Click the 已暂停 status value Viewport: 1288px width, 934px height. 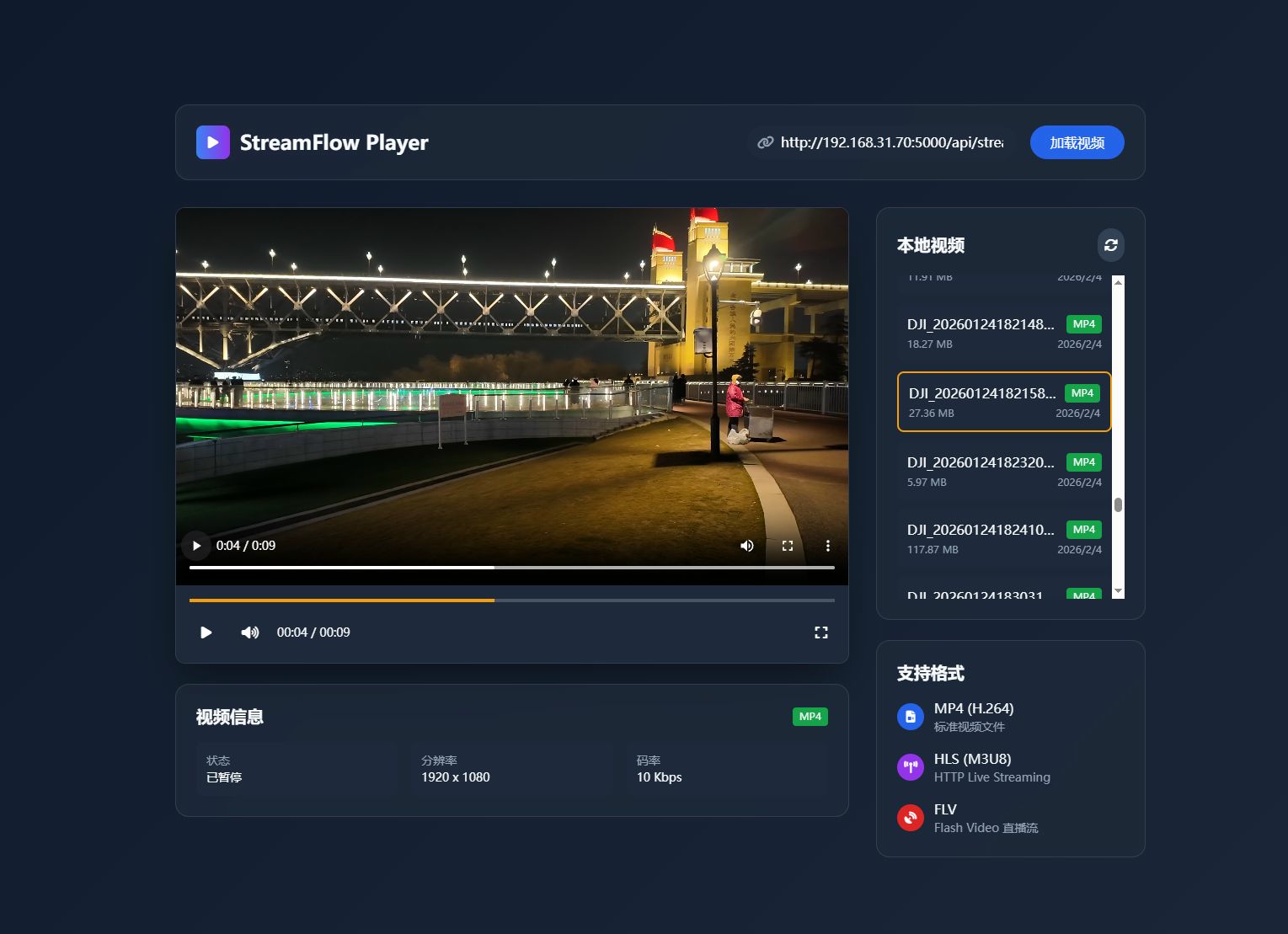224,777
